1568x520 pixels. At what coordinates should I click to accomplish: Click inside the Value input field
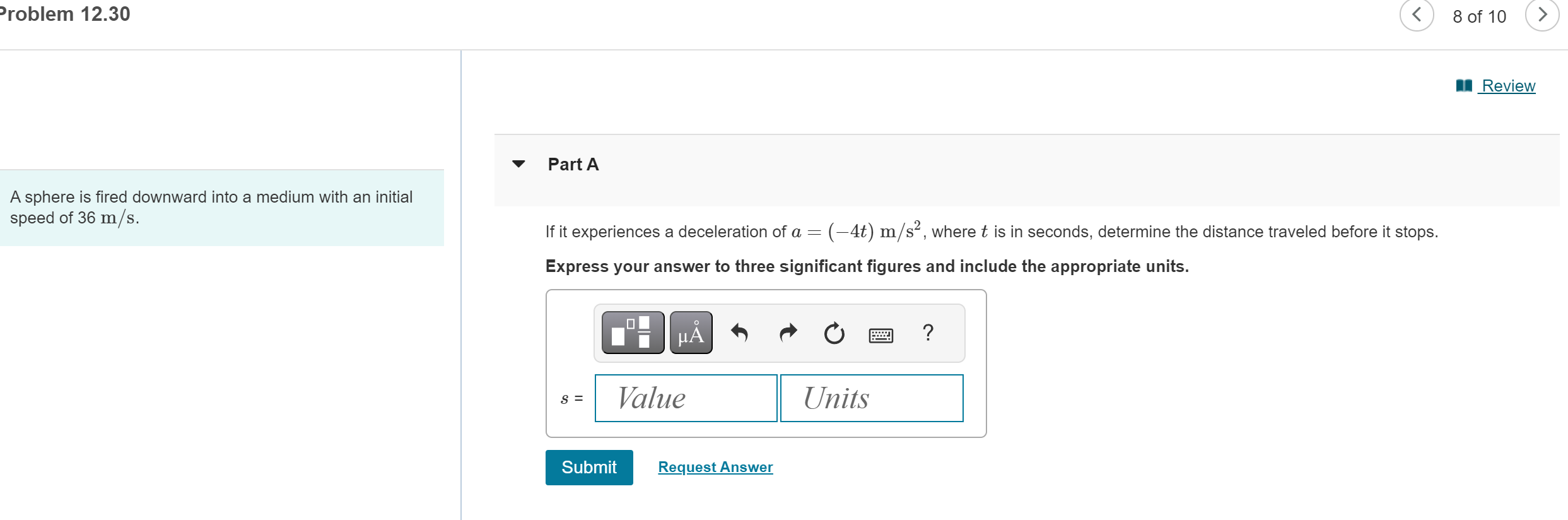coord(686,398)
